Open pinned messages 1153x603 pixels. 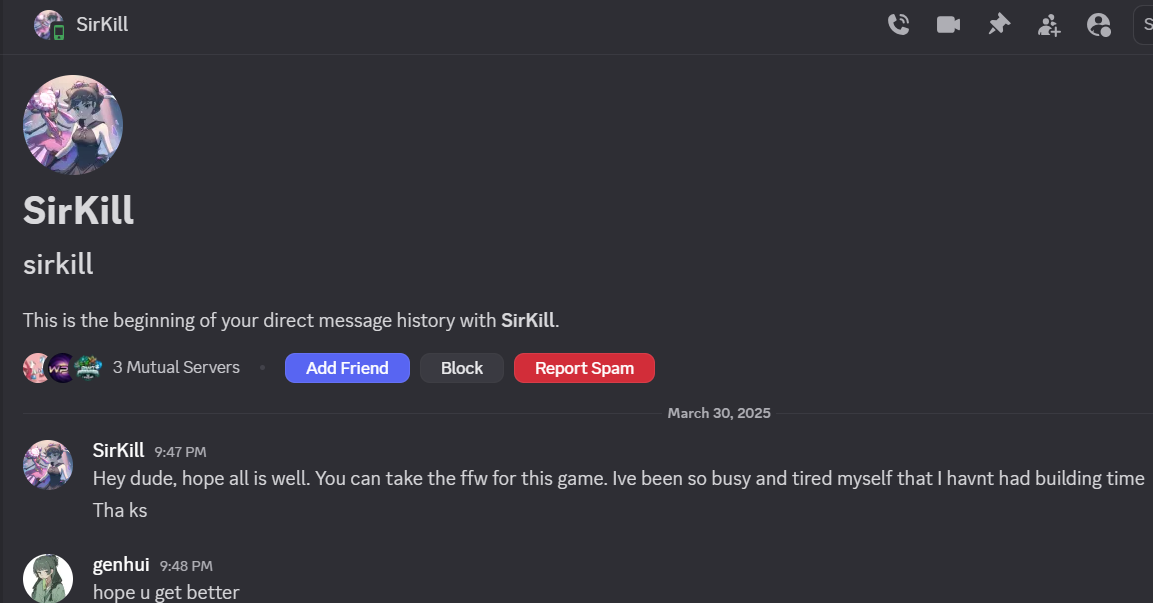click(x=998, y=25)
